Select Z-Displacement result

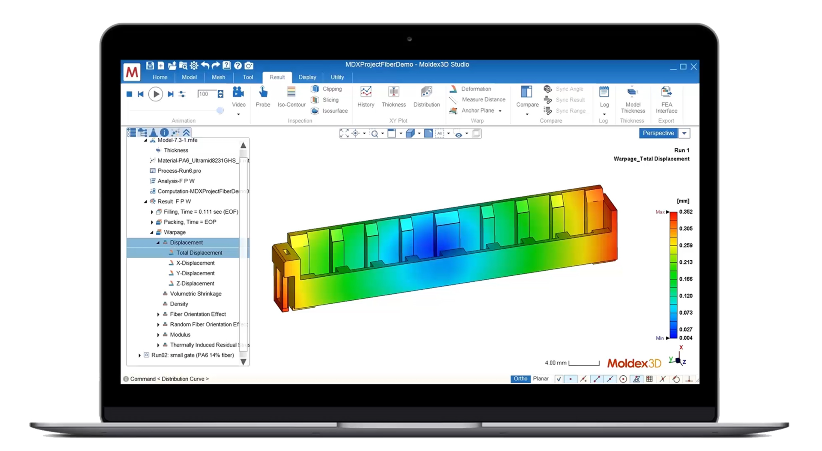pyautogui.click(x=195, y=284)
